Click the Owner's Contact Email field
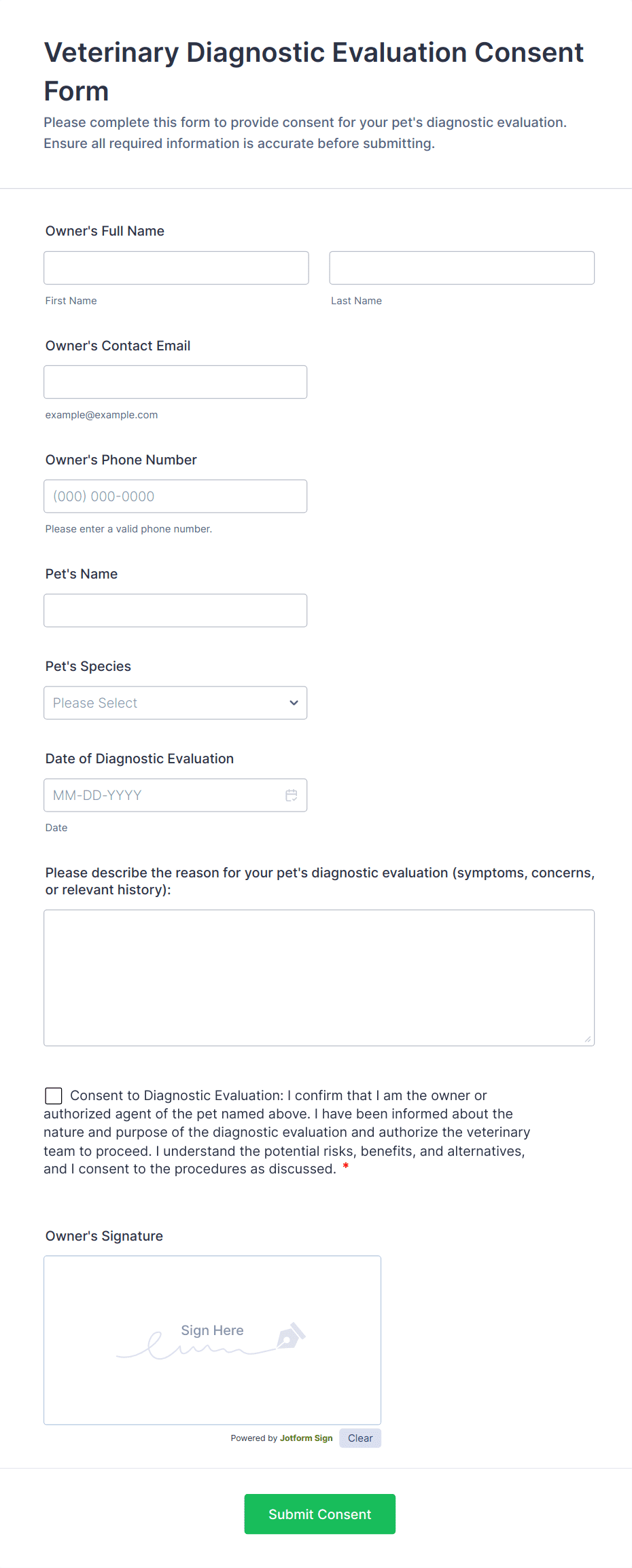The height and width of the screenshot is (1568, 632). [x=175, y=382]
